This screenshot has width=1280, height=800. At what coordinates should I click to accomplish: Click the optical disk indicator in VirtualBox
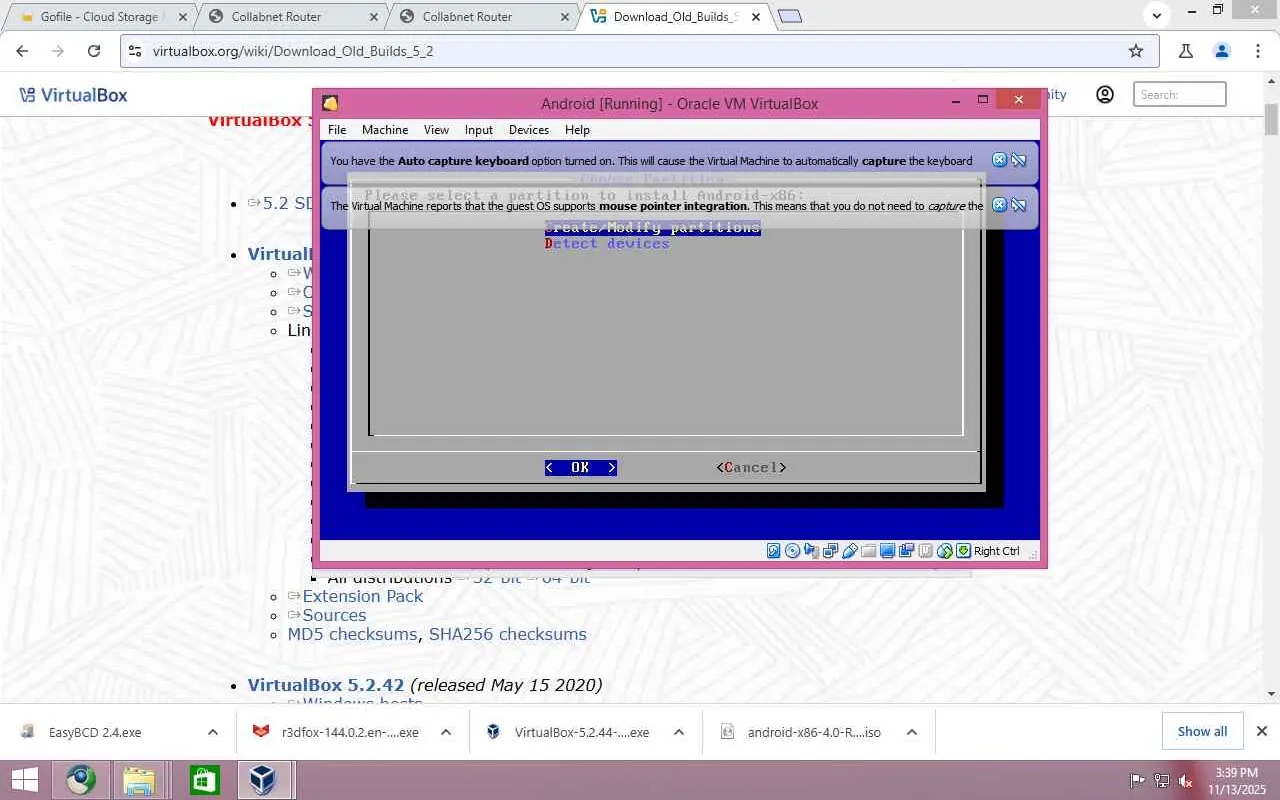click(792, 550)
